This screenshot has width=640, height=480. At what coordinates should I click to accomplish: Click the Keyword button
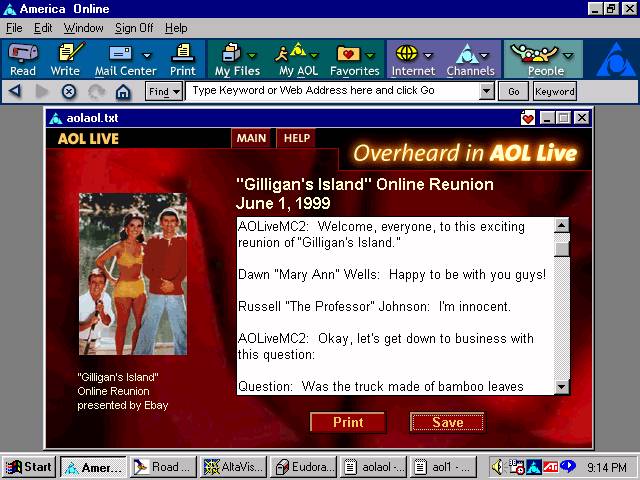[555, 91]
